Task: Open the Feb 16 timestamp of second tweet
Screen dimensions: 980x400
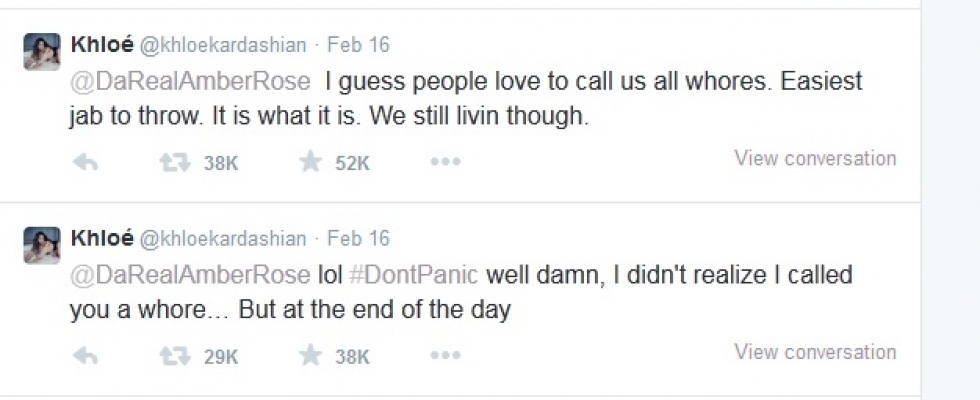Action: 358,239
